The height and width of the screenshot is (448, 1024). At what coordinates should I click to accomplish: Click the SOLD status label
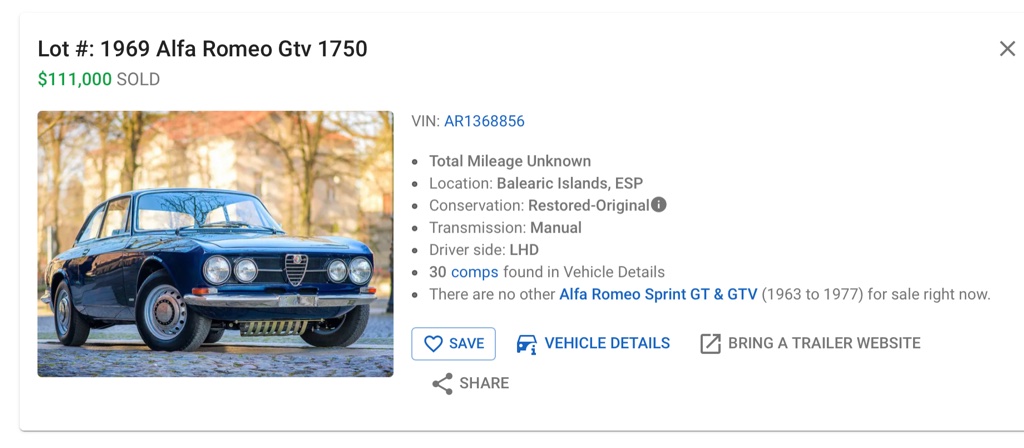point(138,79)
